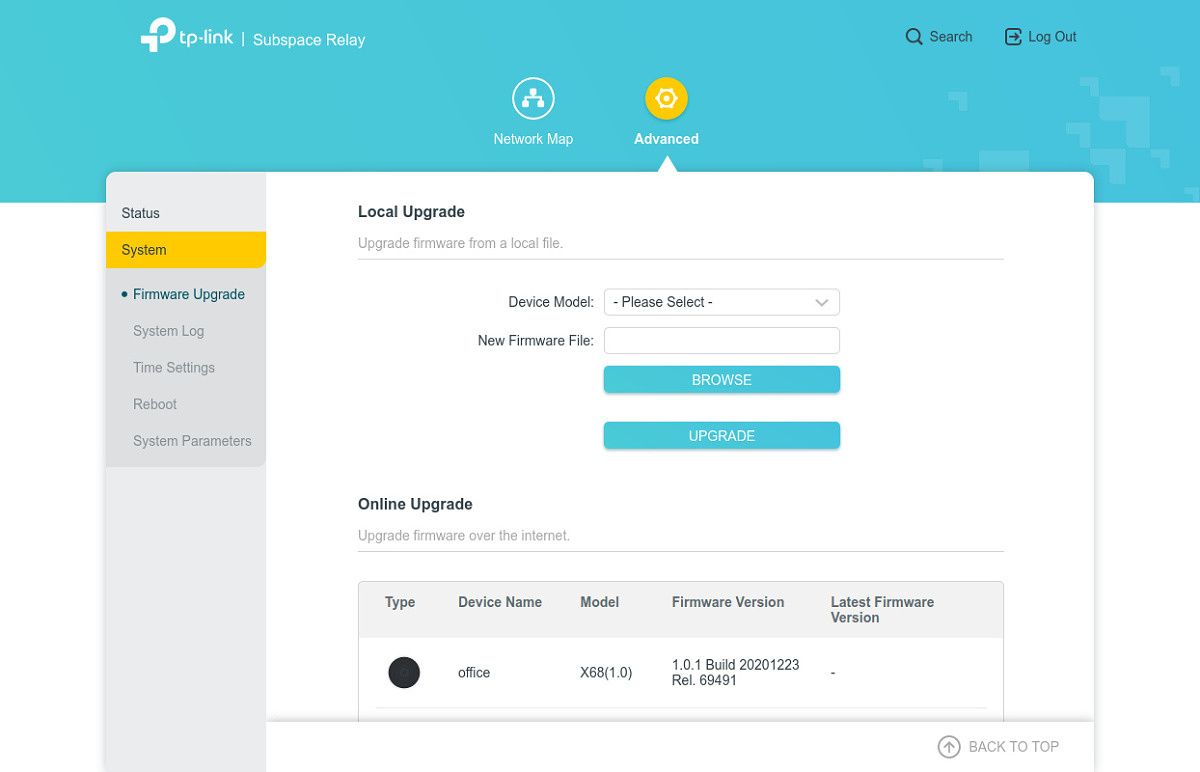Open System Parameters in the sidebar
The height and width of the screenshot is (772, 1200).
(192, 441)
